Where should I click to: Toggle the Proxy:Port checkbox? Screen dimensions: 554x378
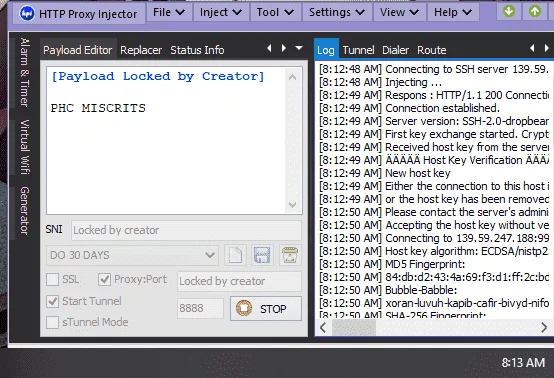tap(105, 279)
